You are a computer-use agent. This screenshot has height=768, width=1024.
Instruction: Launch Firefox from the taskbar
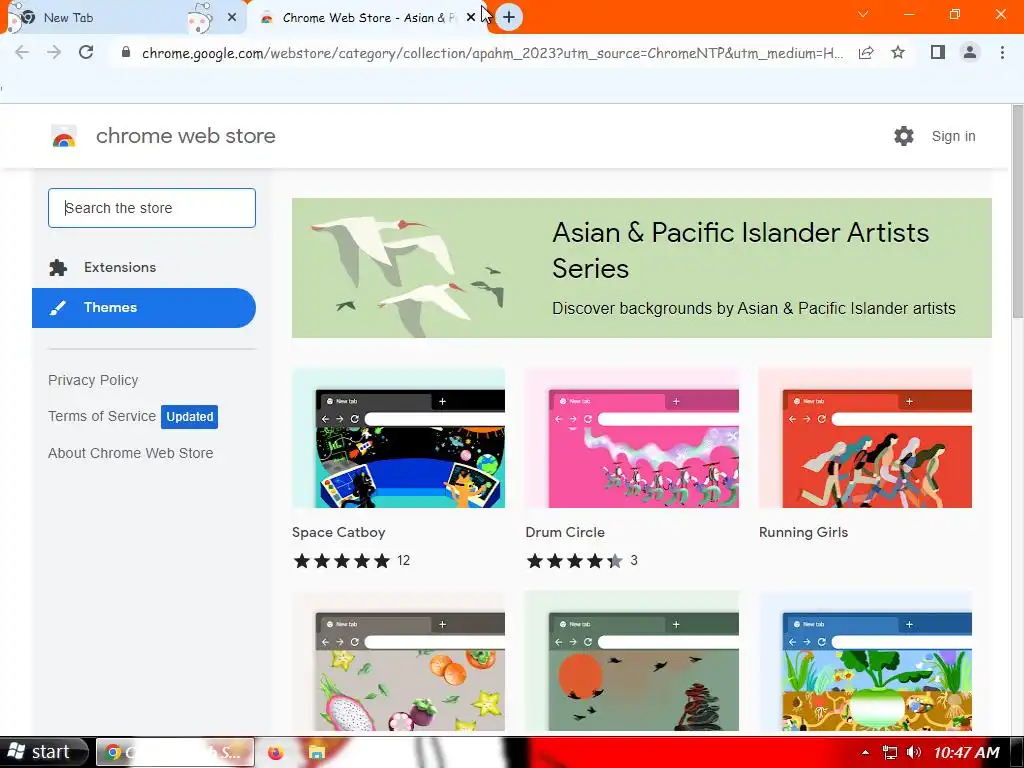point(276,752)
